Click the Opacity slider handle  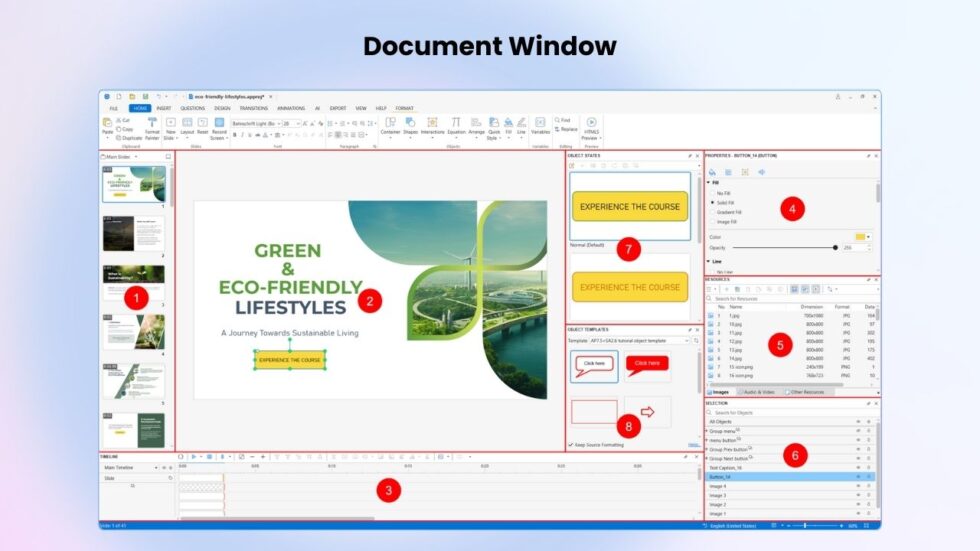point(835,247)
